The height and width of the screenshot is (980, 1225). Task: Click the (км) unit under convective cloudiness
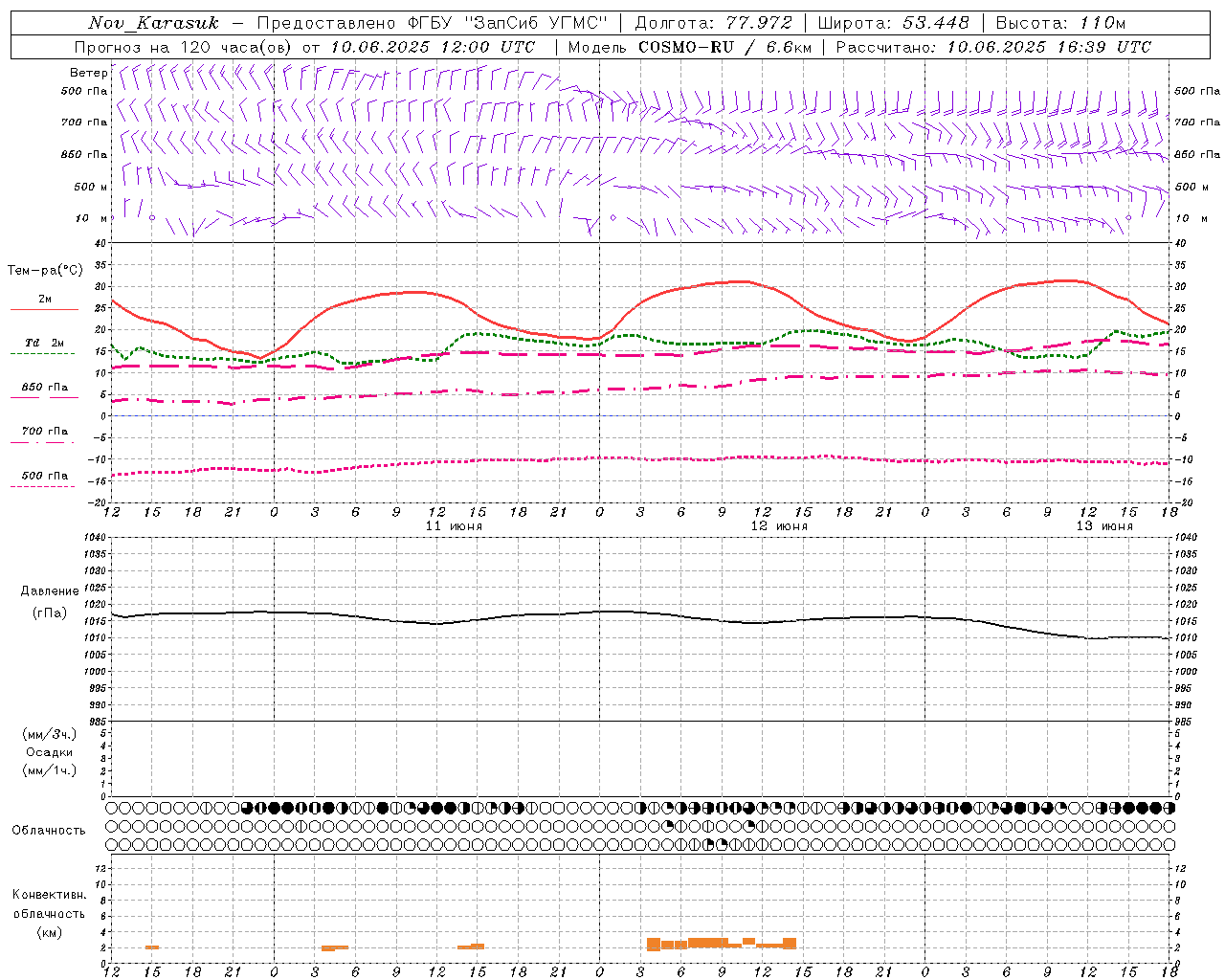pos(49,931)
